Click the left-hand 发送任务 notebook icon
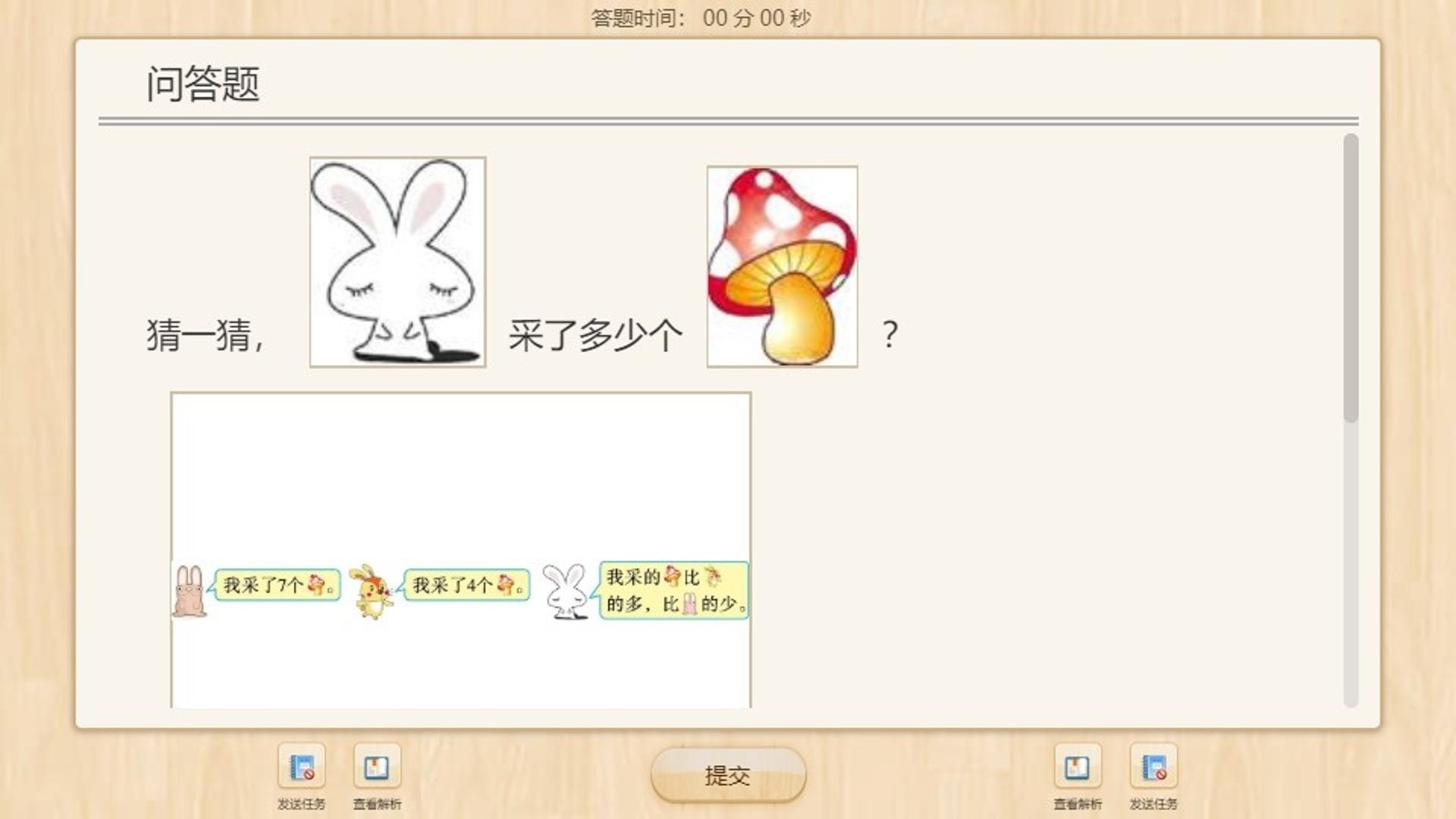1456x819 pixels. click(302, 767)
